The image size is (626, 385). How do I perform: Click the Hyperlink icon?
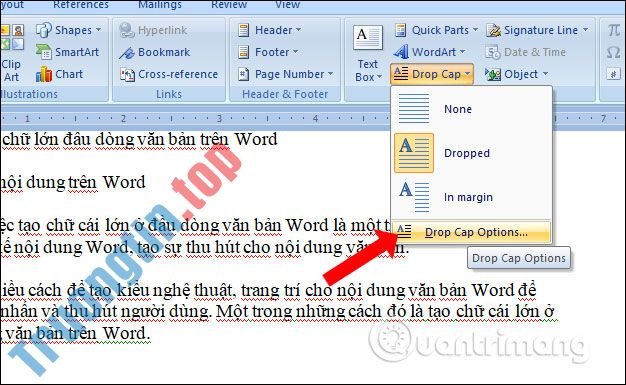coord(127,30)
